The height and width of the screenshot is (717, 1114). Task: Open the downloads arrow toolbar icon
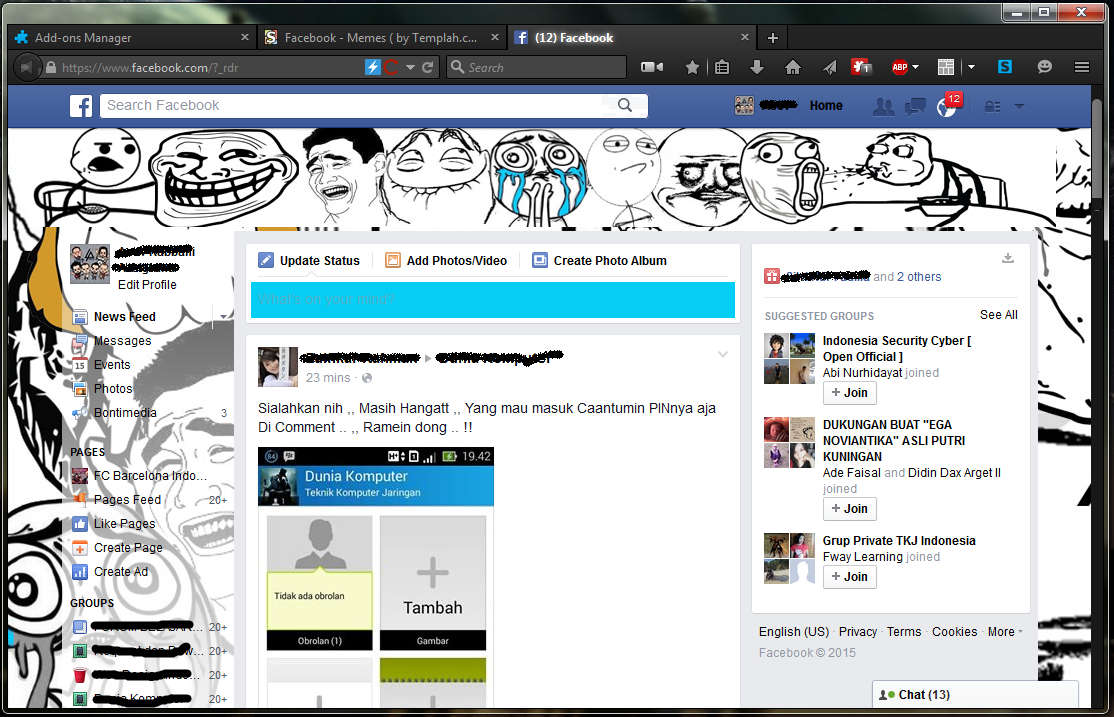click(x=757, y=68)
